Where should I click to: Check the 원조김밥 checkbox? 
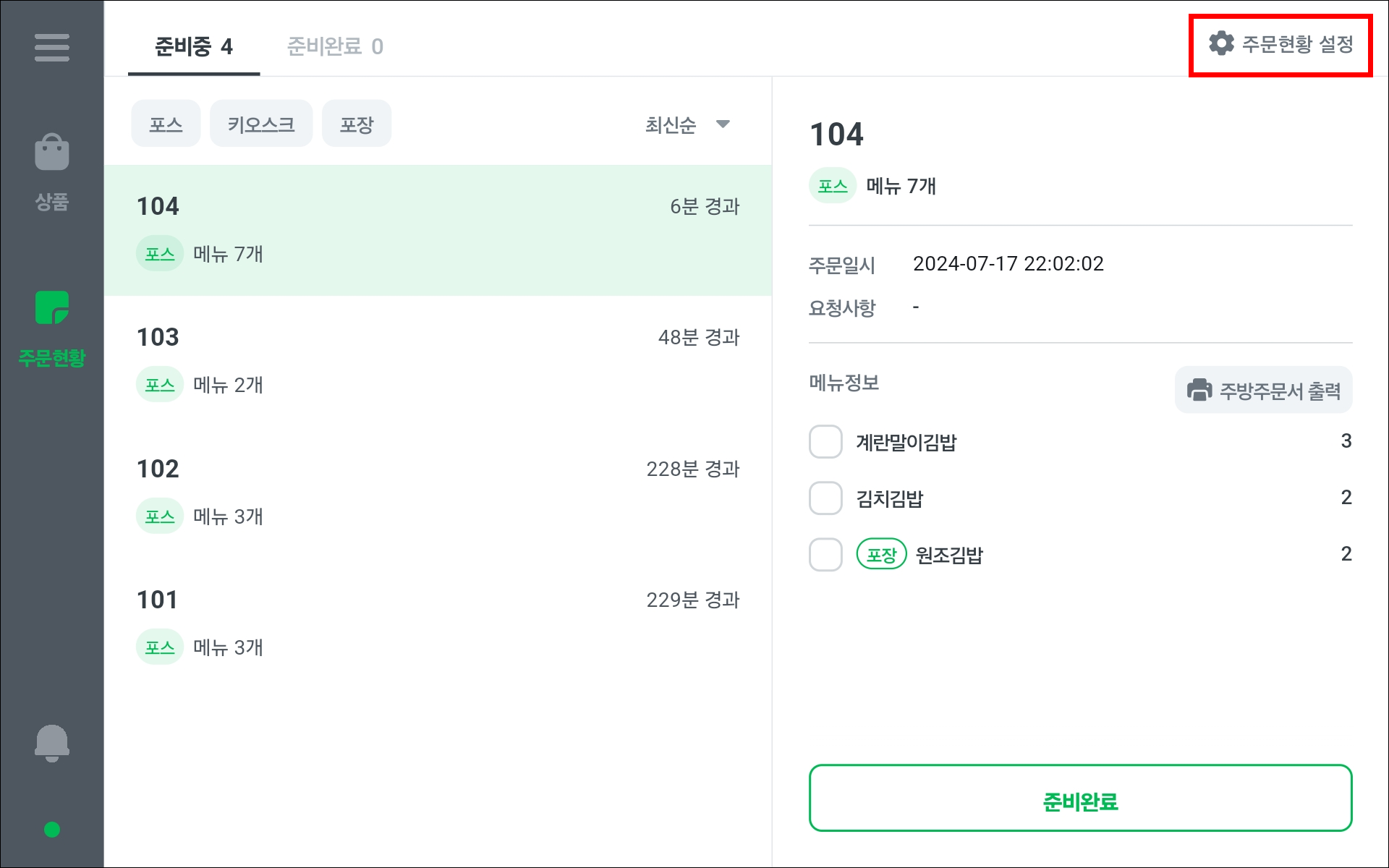point(825,555)
